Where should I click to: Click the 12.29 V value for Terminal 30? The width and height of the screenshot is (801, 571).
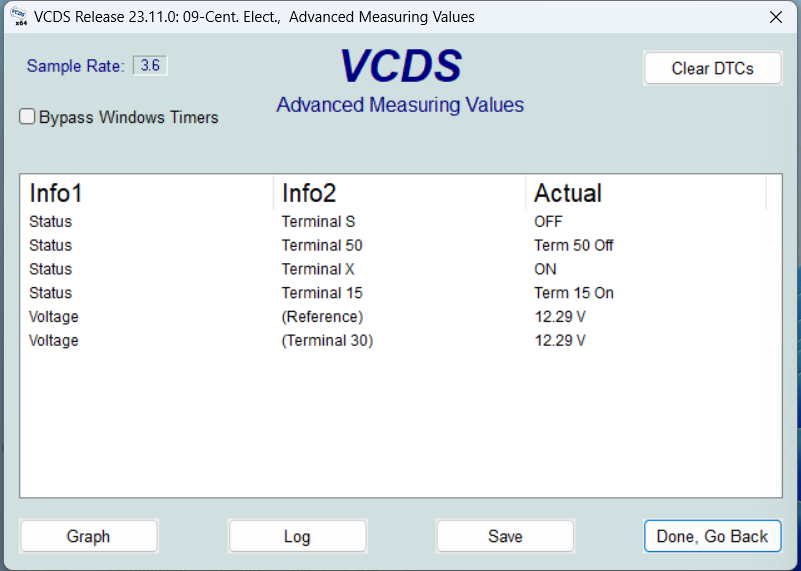click(x=560, y=341)
